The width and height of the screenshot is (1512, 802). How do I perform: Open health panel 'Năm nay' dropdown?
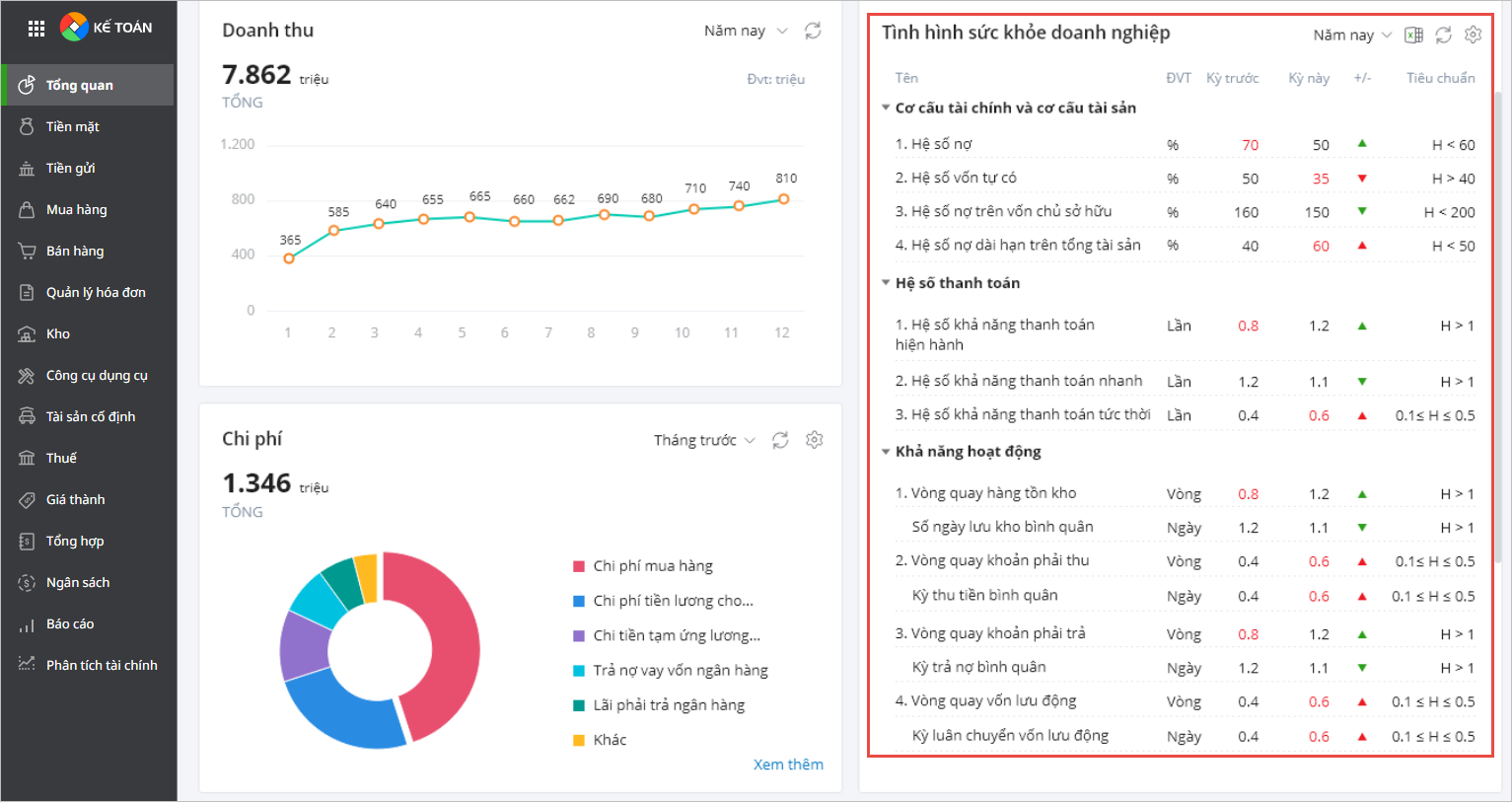[x=1352, y=35]
